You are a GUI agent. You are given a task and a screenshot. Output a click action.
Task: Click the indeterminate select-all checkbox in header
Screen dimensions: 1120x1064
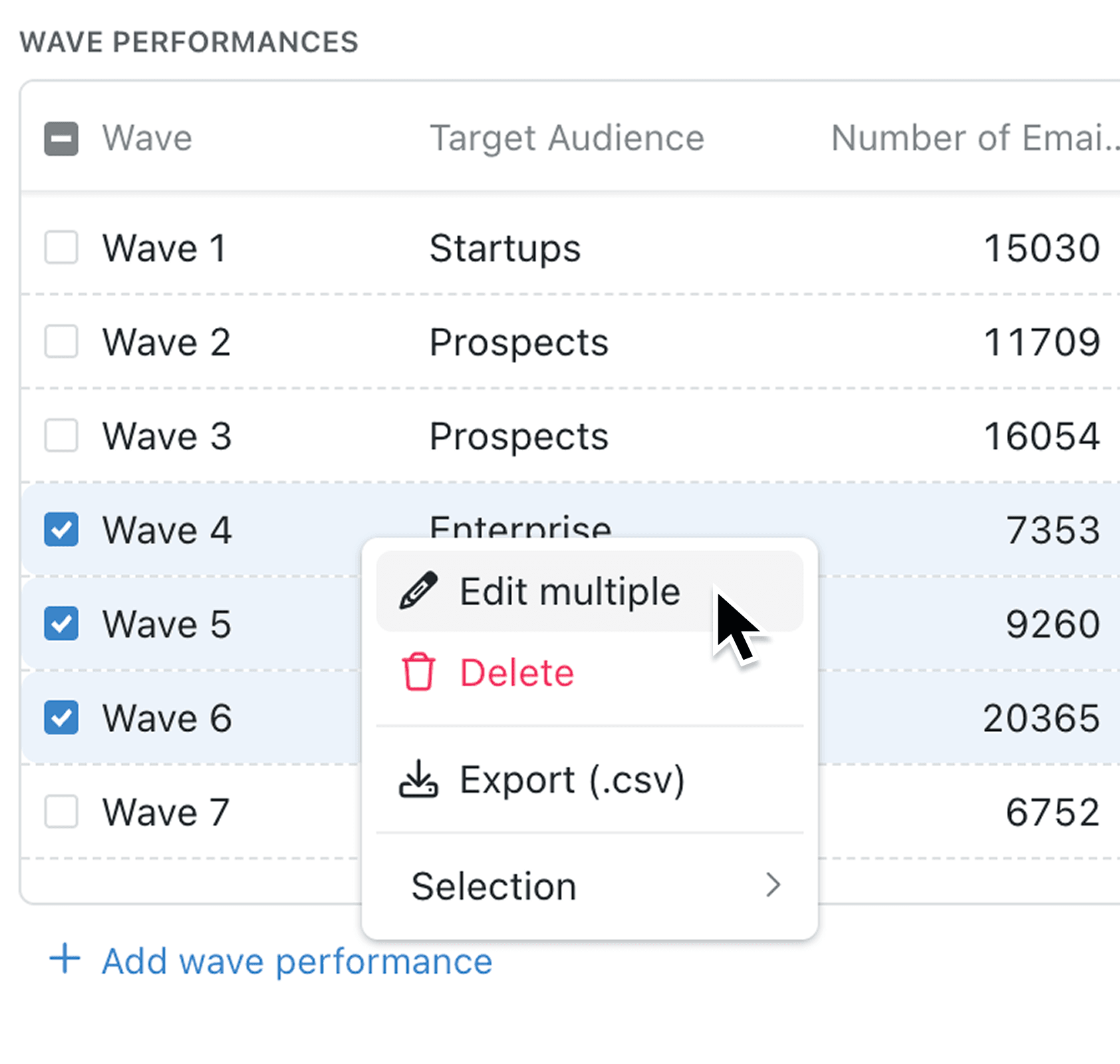click(x=61, y=138)
